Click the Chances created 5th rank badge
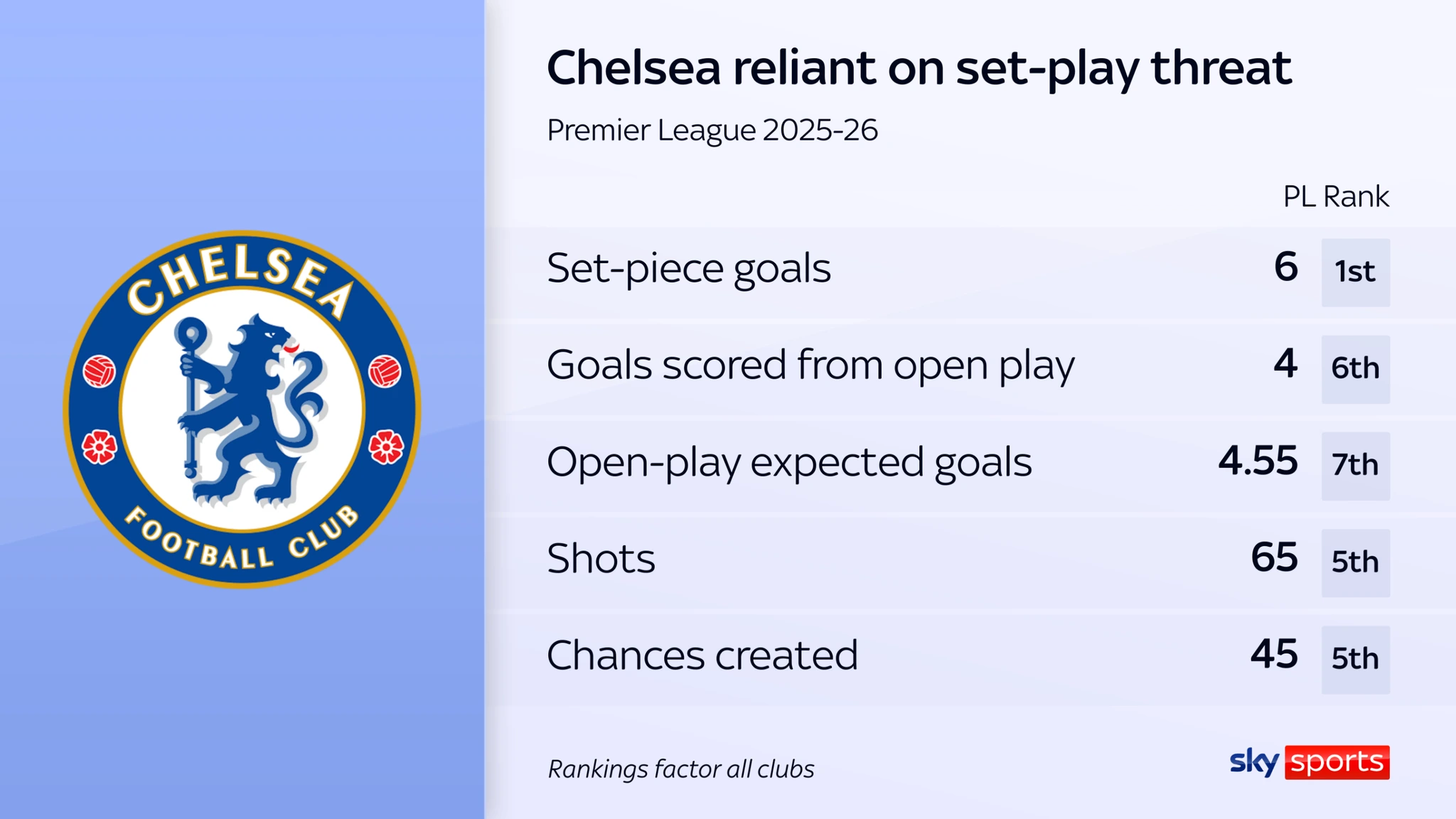This screenshot has height=819, width=1456. tap(1355, 659)
